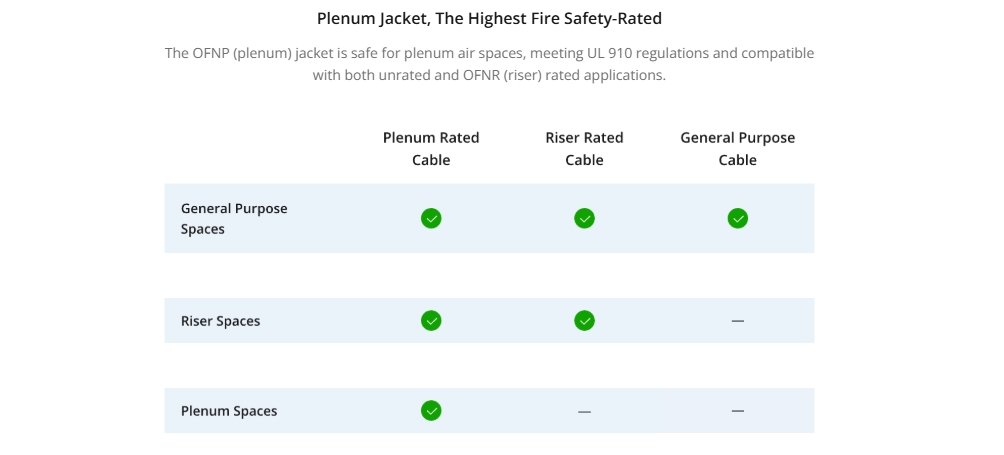Image resolution: width=1004 pixels, height=455 pixels.
Task: Click the Riser Rated checkmark for Riser Spaces
Action: click(x=584, y=320)
